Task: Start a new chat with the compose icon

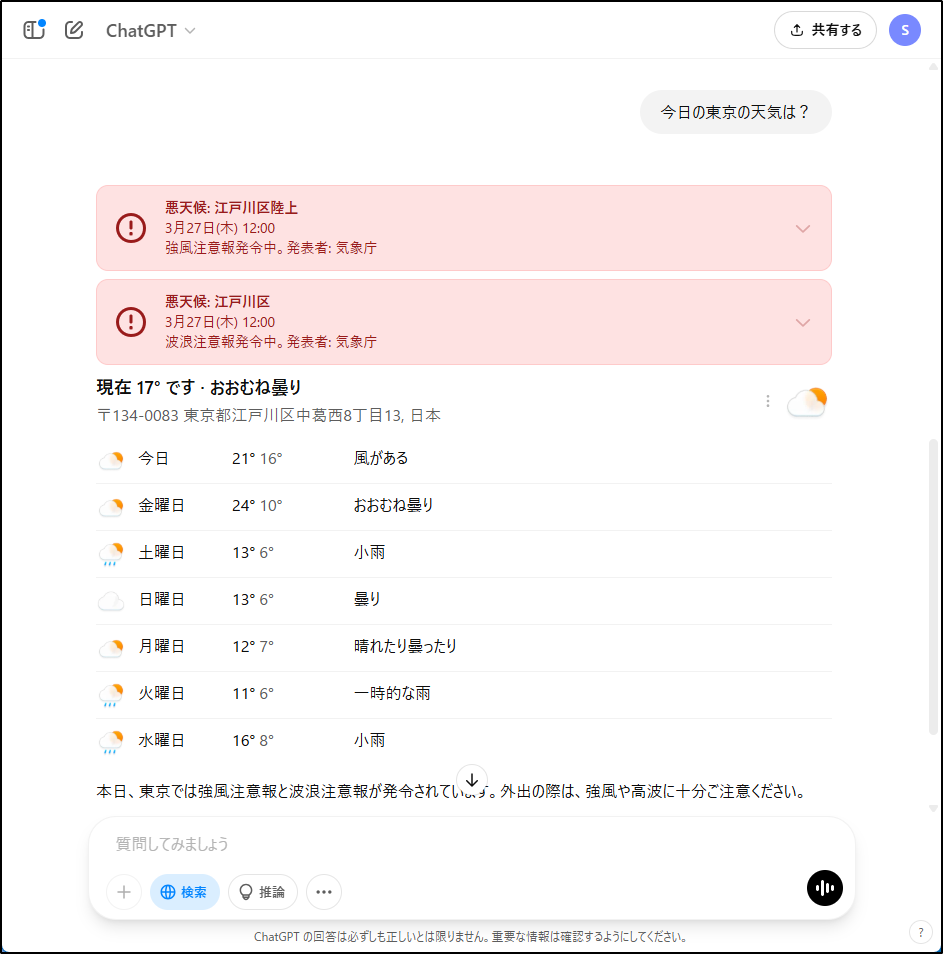Action: click(x=73, y=30)
